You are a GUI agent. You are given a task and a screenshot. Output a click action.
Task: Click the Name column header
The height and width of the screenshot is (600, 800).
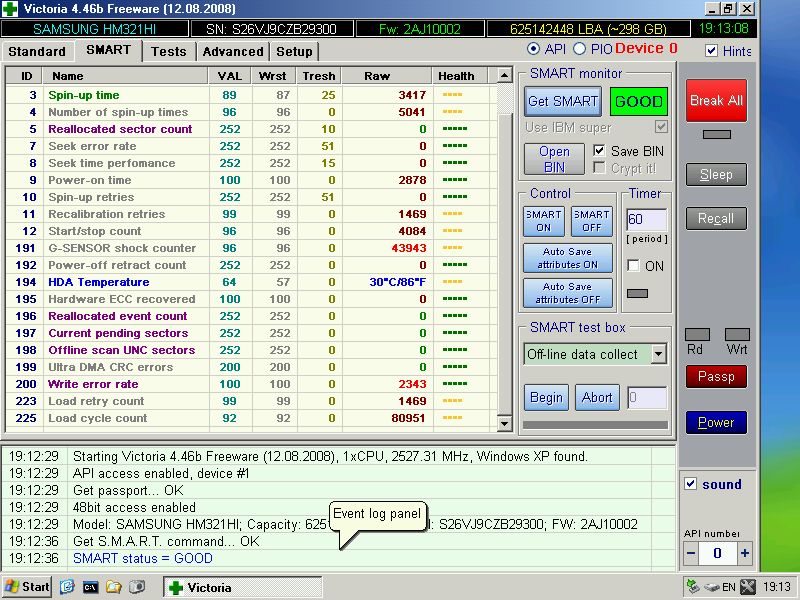coord(126,76)
